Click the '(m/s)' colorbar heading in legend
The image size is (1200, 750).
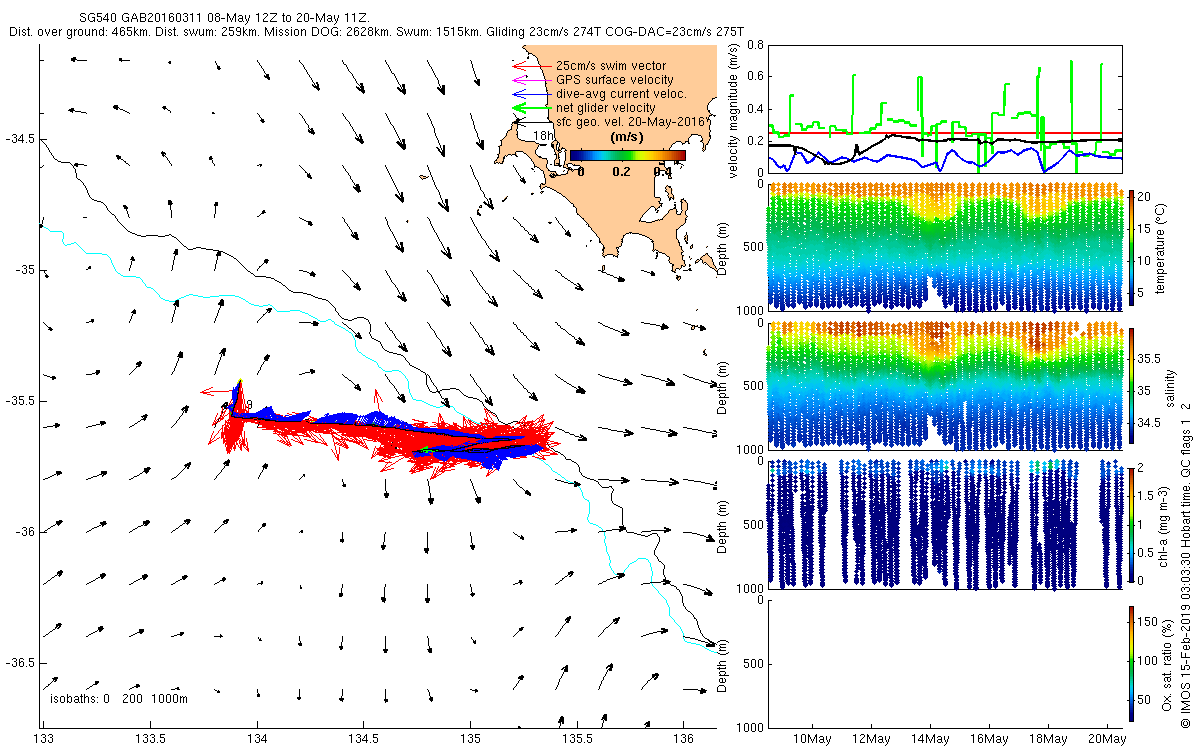[627, 137]
